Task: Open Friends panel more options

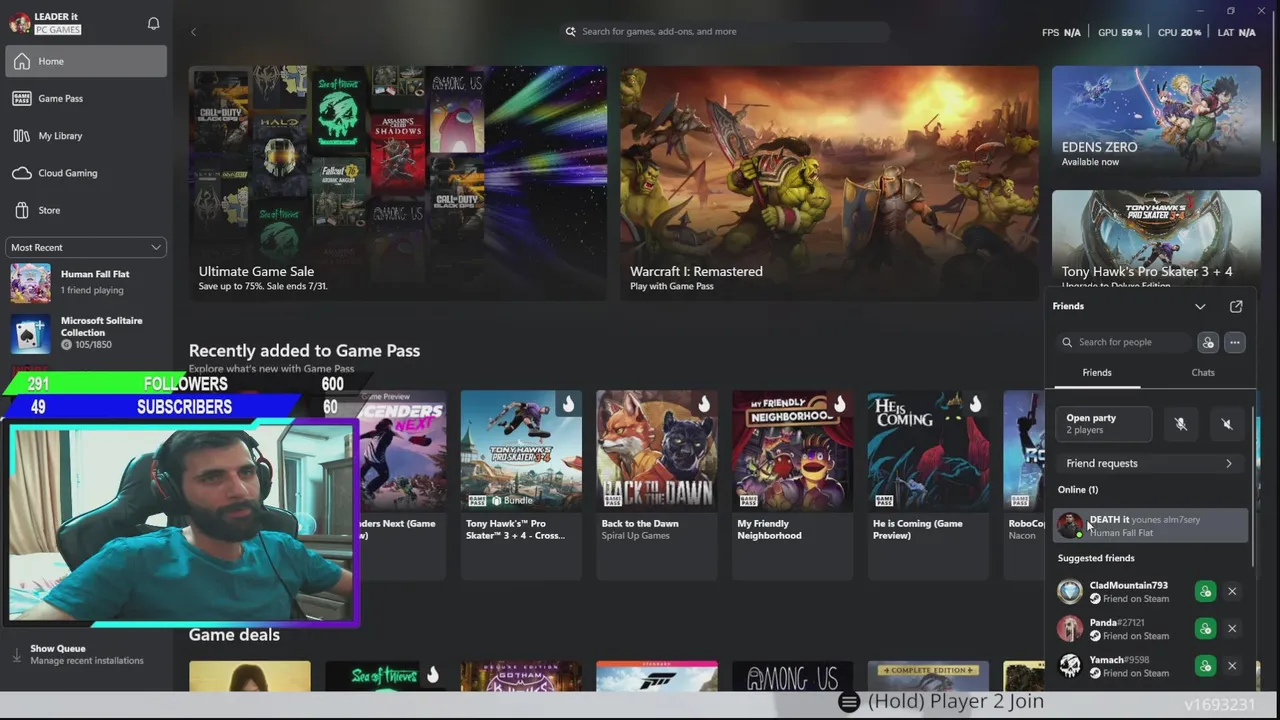Action: [x=1235, y=343]
